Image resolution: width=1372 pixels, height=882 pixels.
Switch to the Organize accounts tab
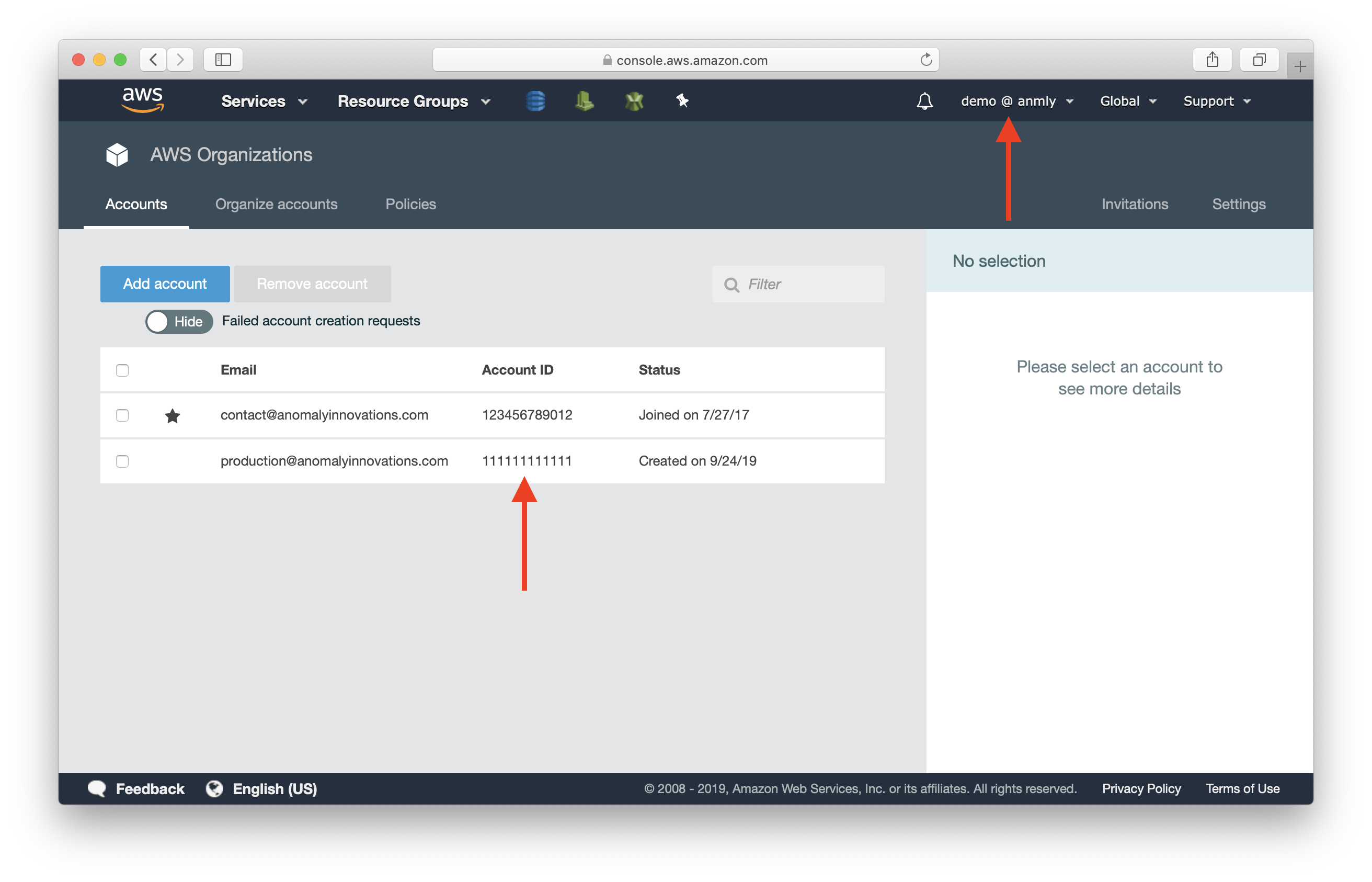(277, 204)
